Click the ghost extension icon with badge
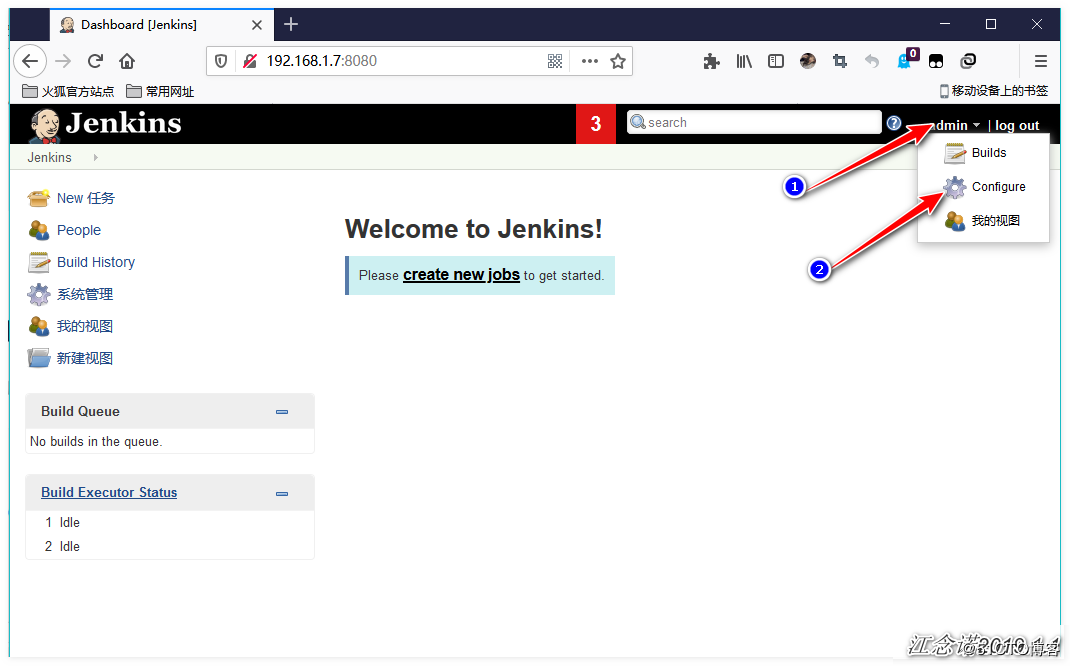Viewport: 1070px width, 666px height. 905,61
